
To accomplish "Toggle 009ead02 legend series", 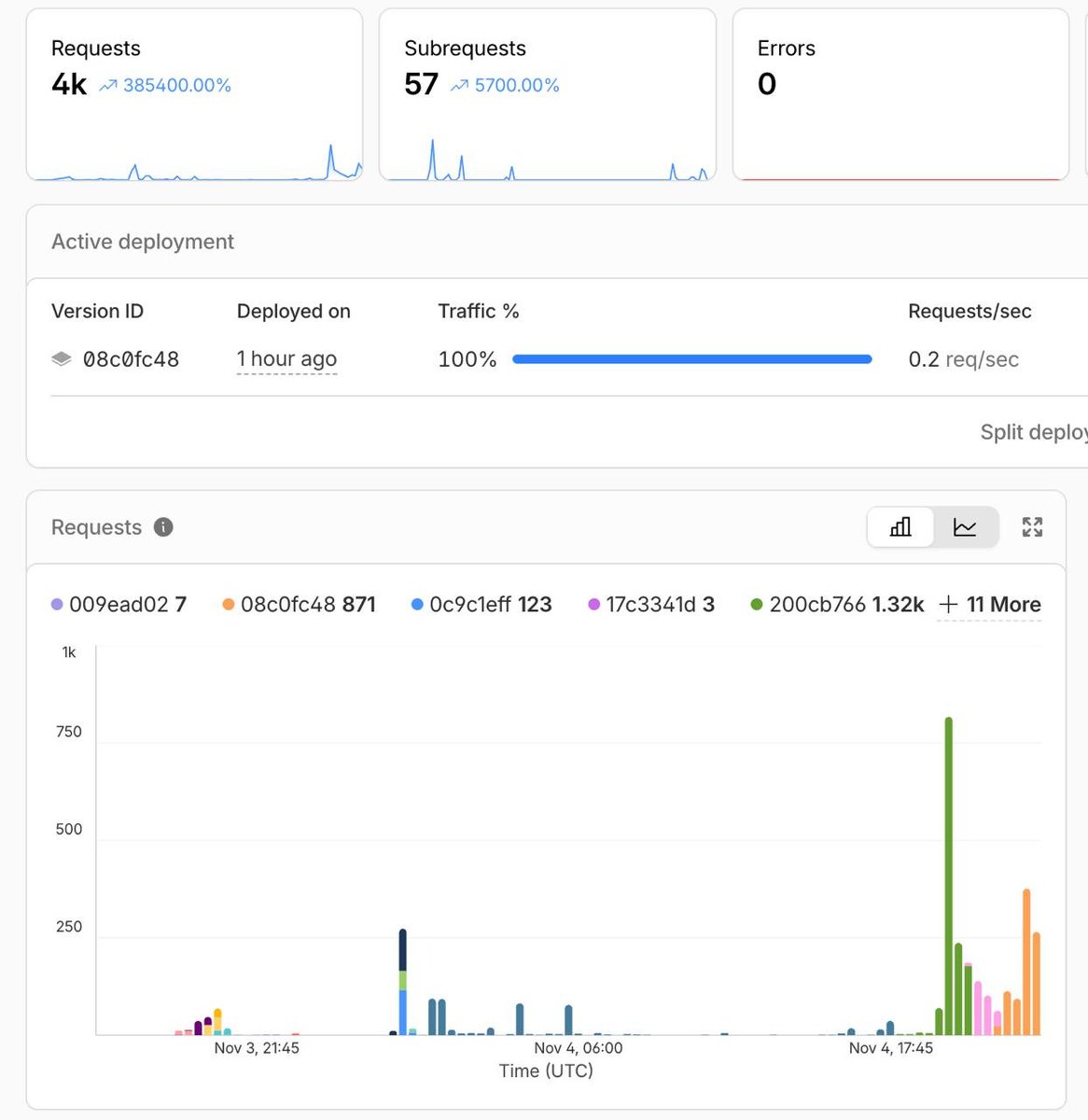I will point(119,605).
